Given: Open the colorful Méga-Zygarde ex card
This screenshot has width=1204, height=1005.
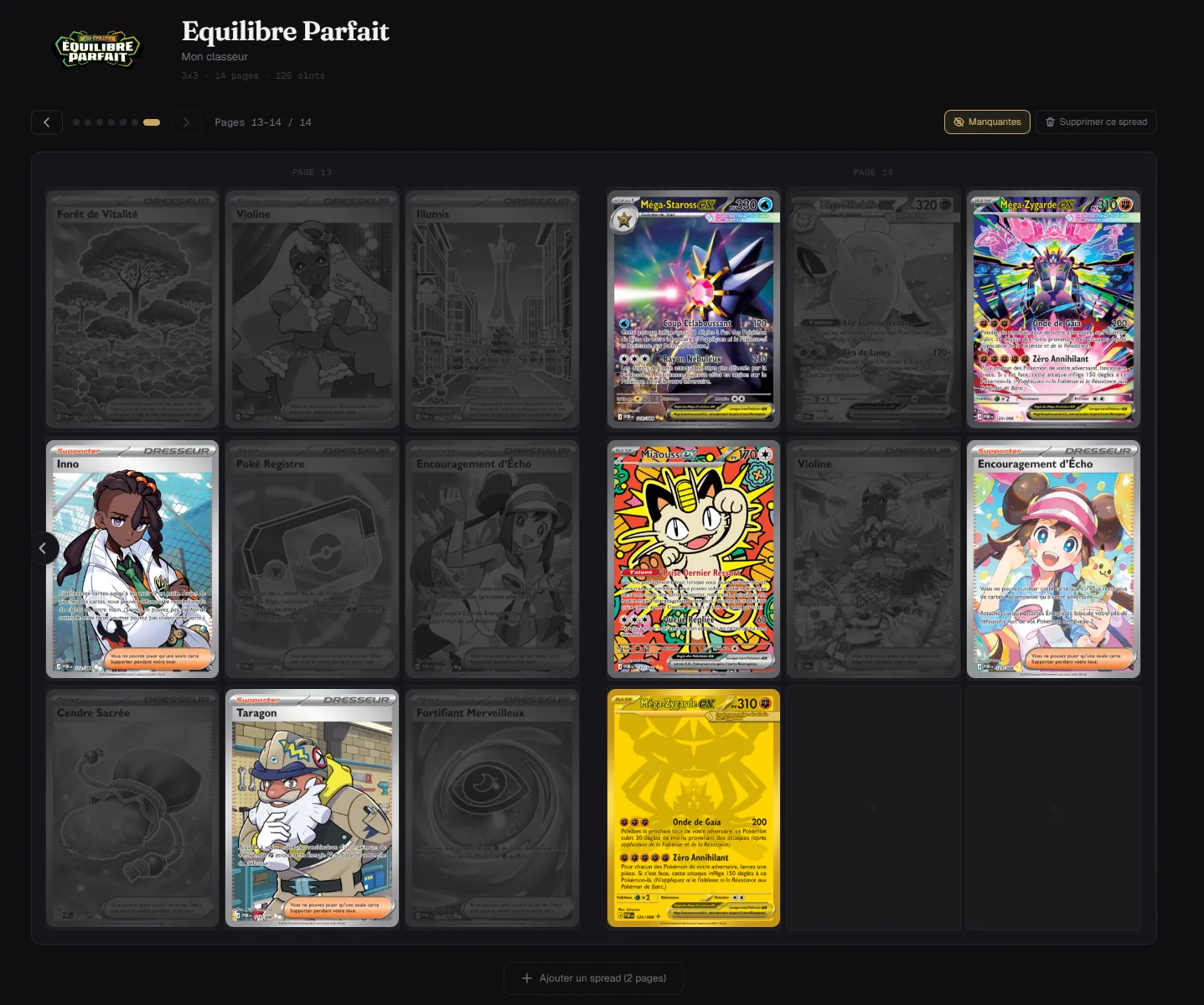Looking at the screenshot, I should click(1053, 308).
